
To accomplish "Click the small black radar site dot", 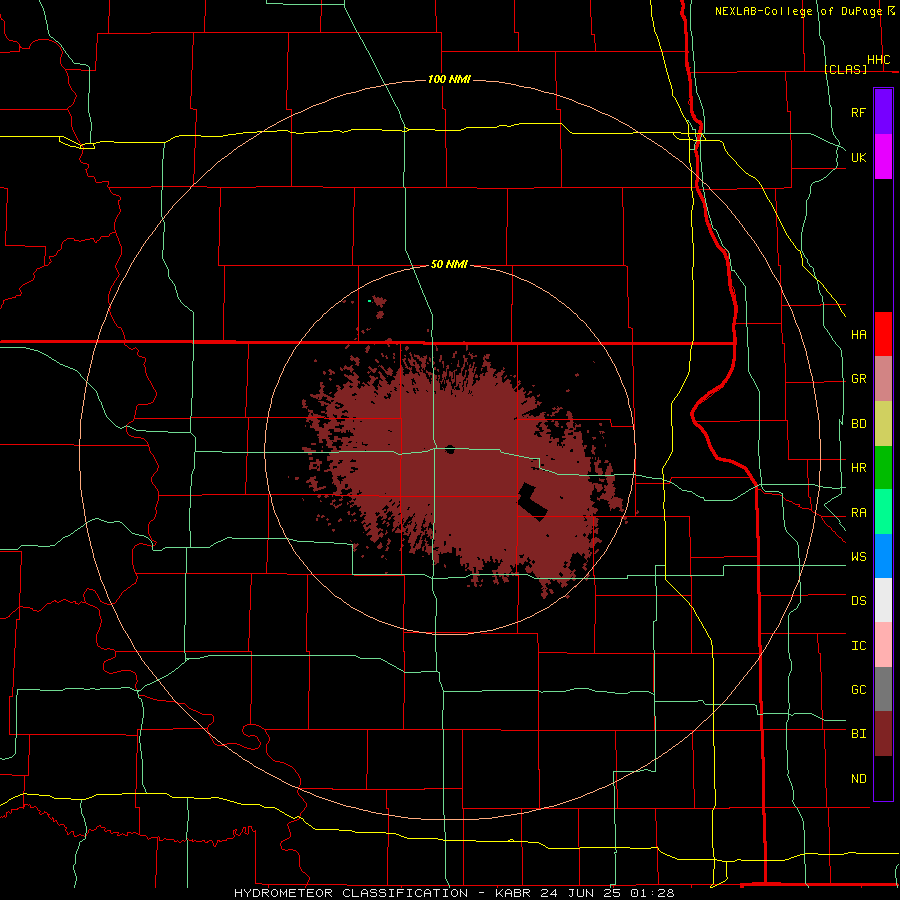I will (x=450, y=449).
